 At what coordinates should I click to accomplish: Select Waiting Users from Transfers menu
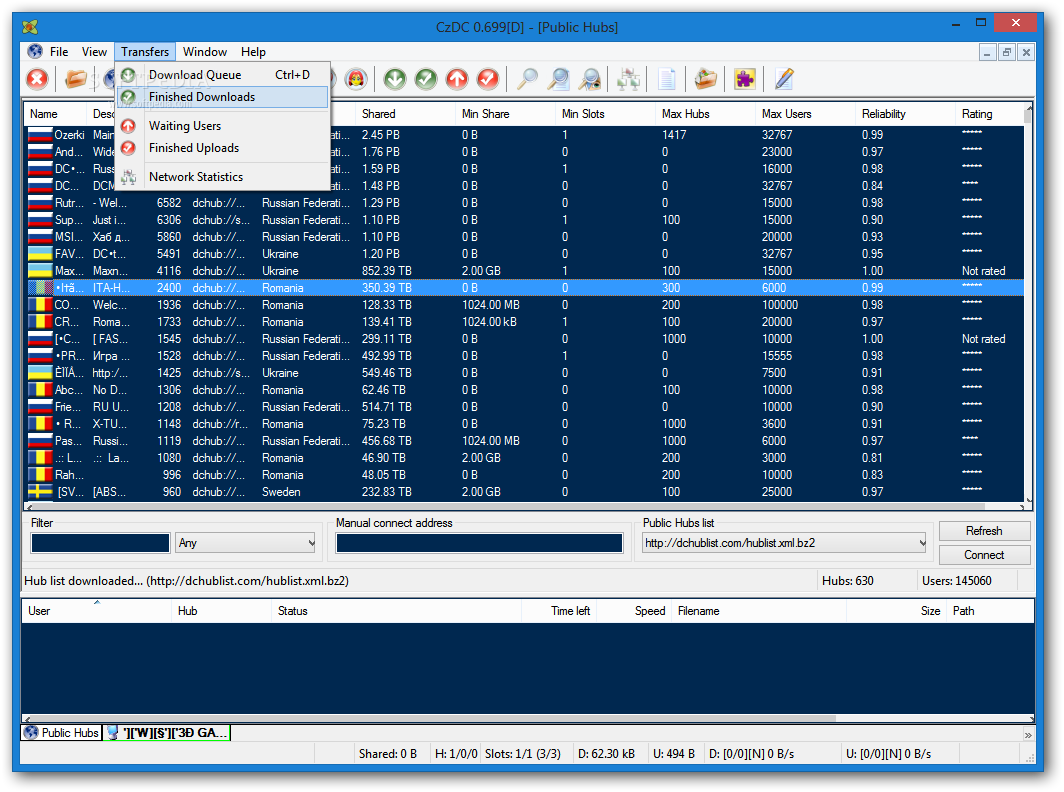click(x=223, y=126)
